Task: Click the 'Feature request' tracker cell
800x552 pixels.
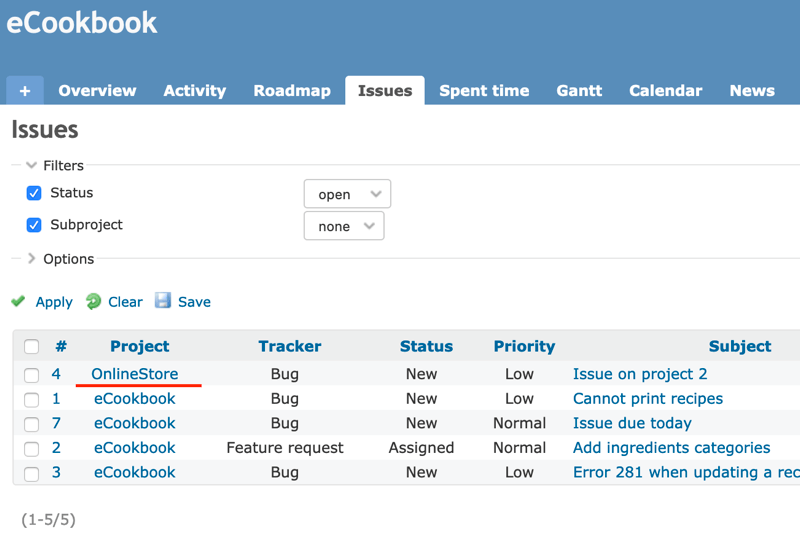Action: [285, 447]
